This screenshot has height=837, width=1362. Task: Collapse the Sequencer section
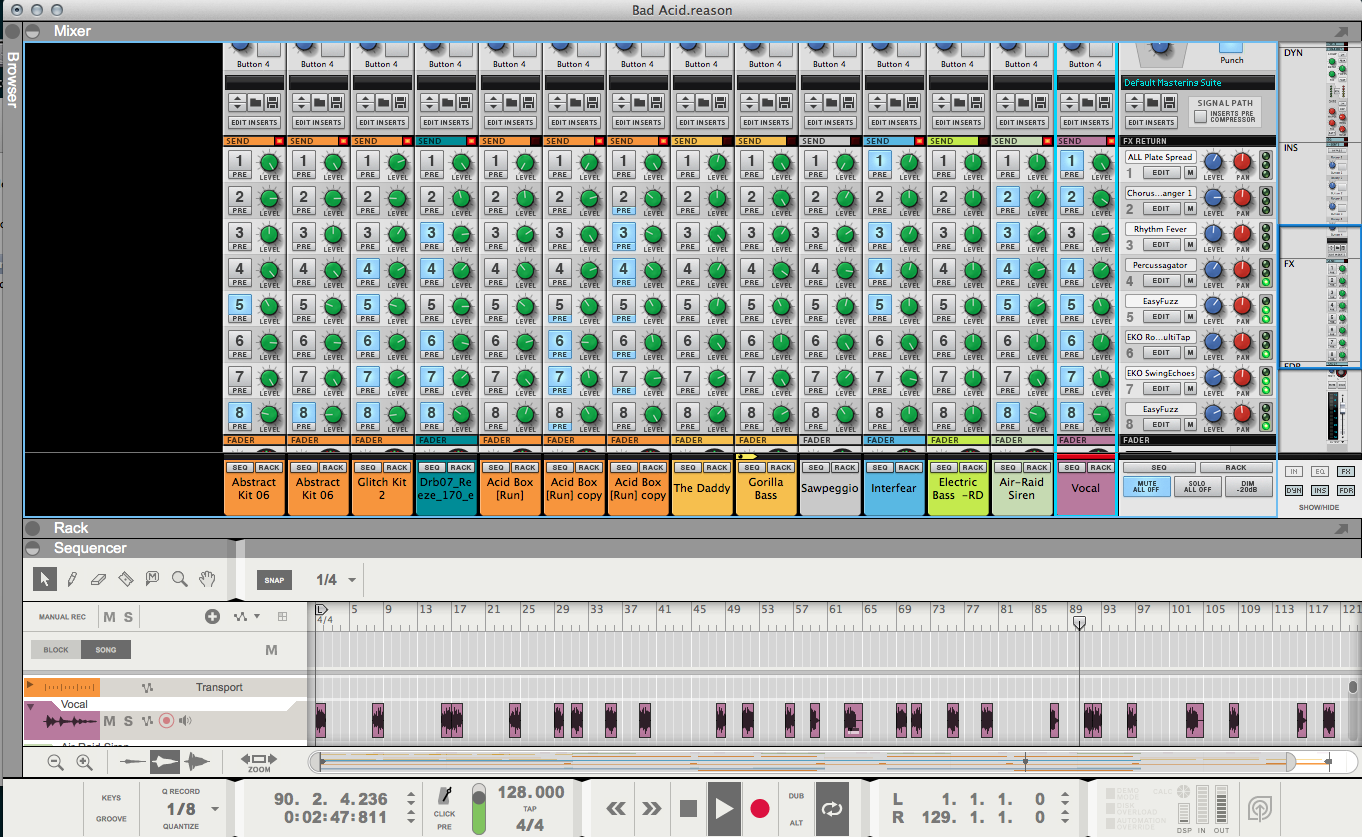[34, 548]
